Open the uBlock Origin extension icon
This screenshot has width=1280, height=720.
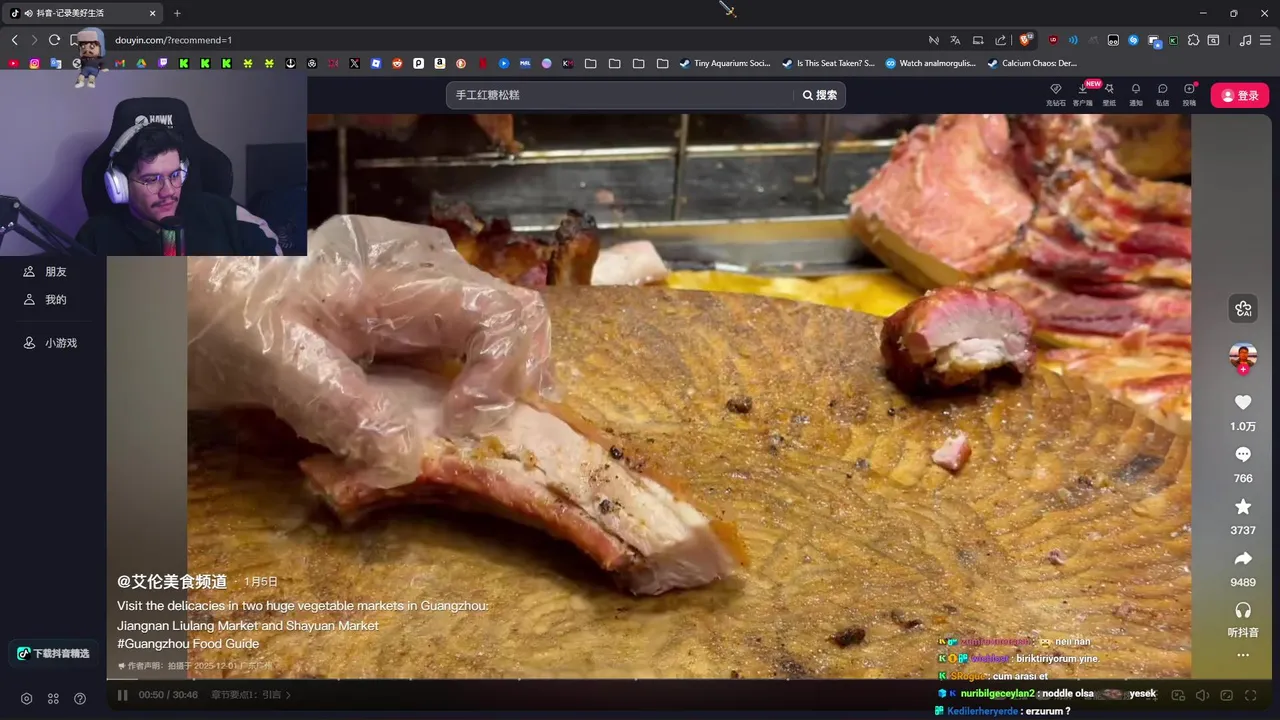click(x=1053, y=40)
